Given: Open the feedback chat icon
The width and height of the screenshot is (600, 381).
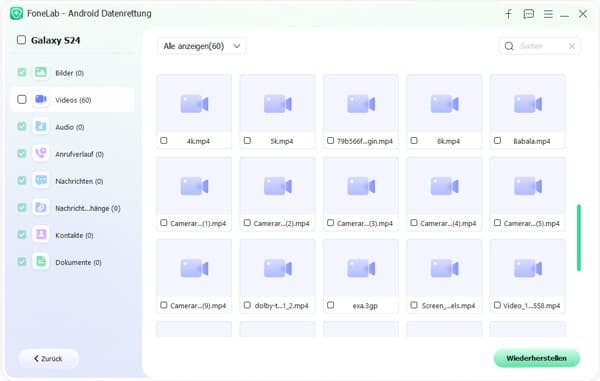Looking at the screenshot, I should (528, 14).
